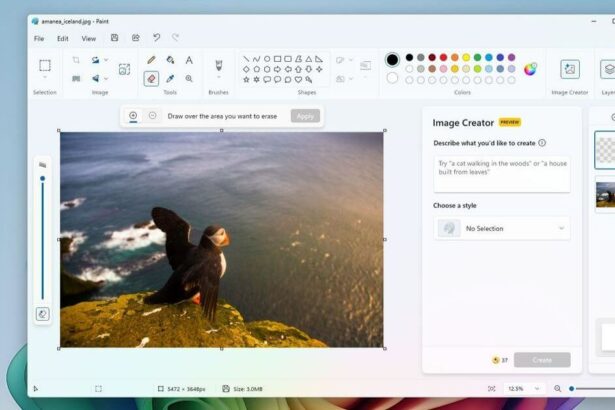This screenshot has height=410, width=615.
Task: Click the icon below the eraser size slider
Action: click(43, 314)
